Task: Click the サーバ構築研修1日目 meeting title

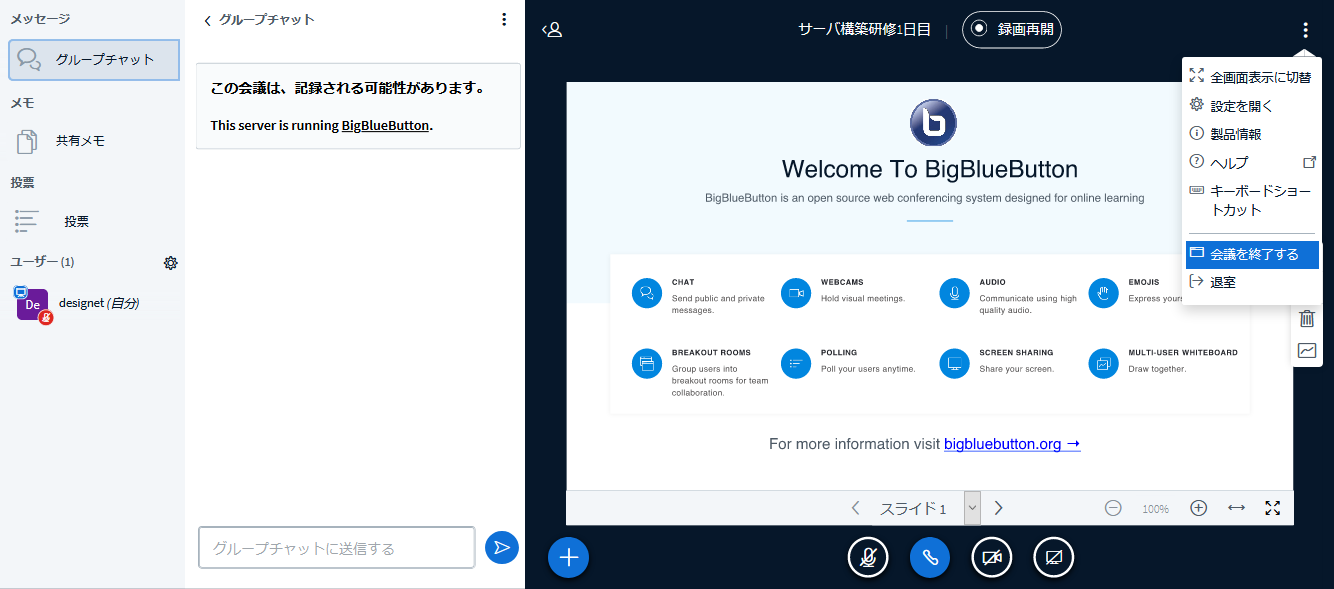Action: click(x=864, y=29)
